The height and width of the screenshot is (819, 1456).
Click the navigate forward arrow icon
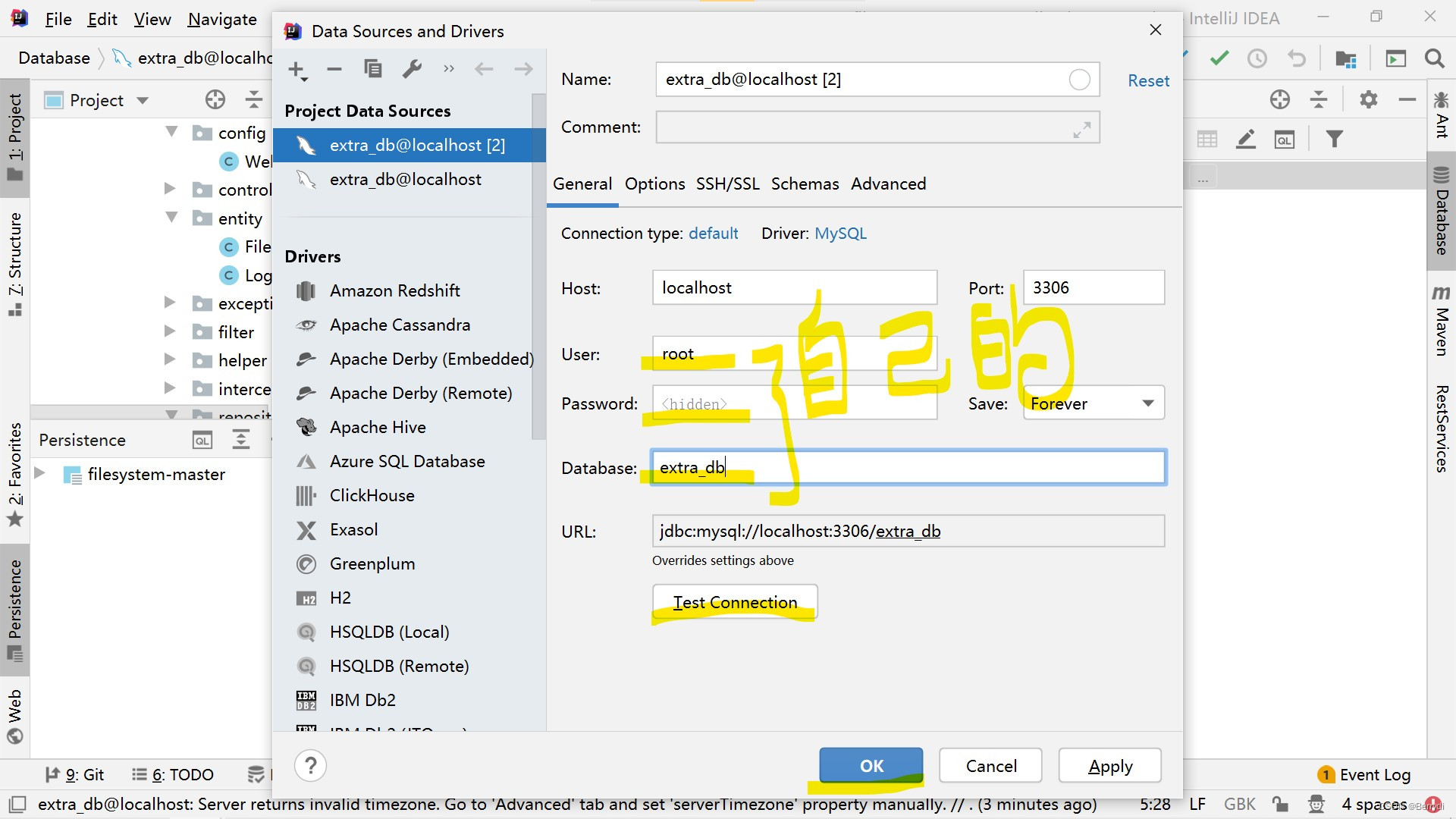[x=523, y=68]
